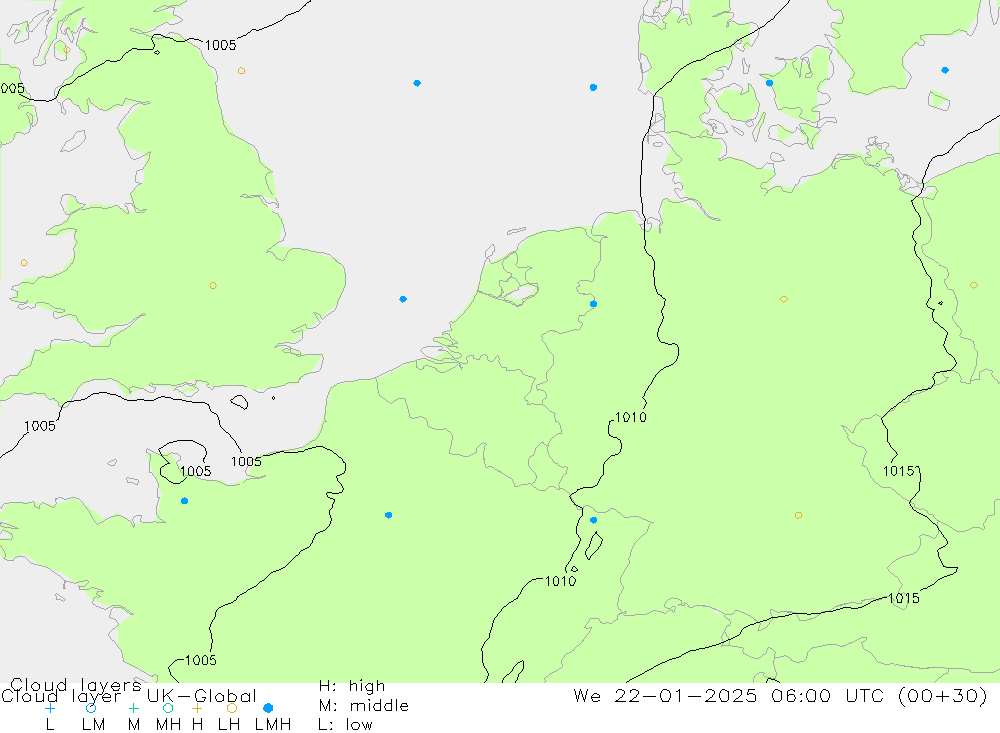Click the 'UK-Global' model label
Screen dimensions: 1000x733
[x=202, y=696]
